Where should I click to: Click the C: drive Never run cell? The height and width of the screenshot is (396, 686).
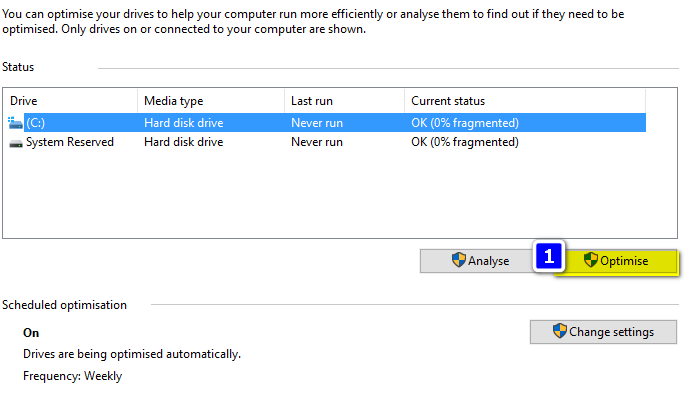coord(317,123)
